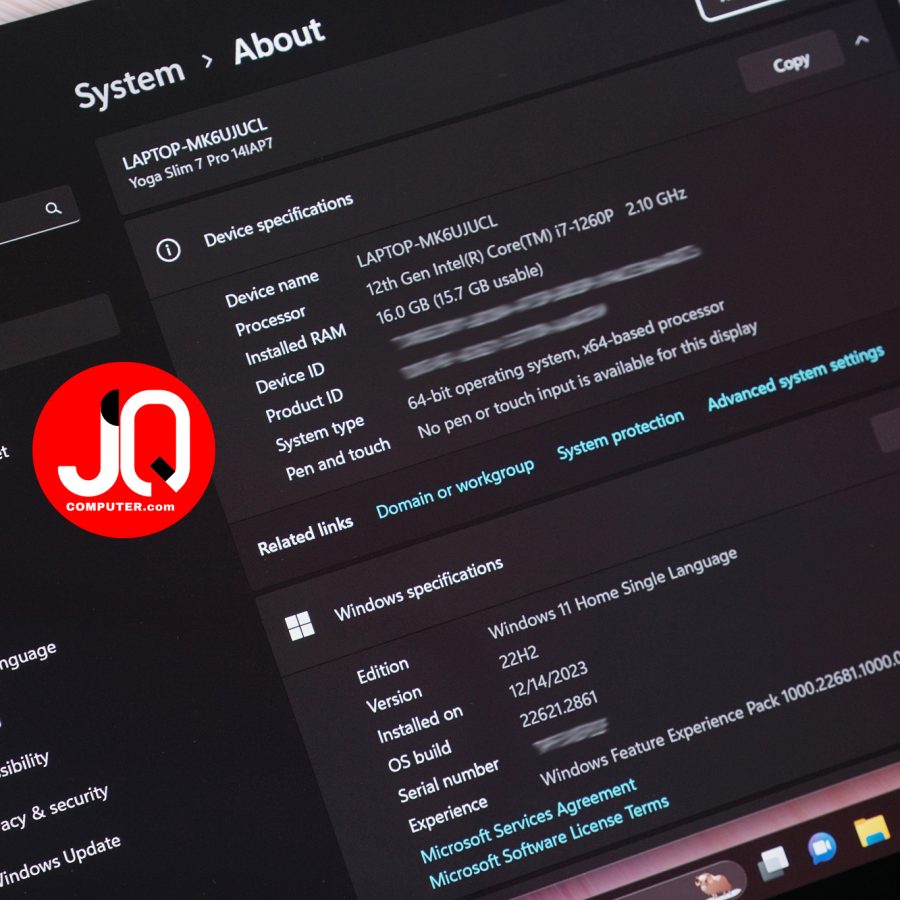Click the Windows specifications heading
The height and width of the screenshot is (900, 900).
click(x=418, y=589)
